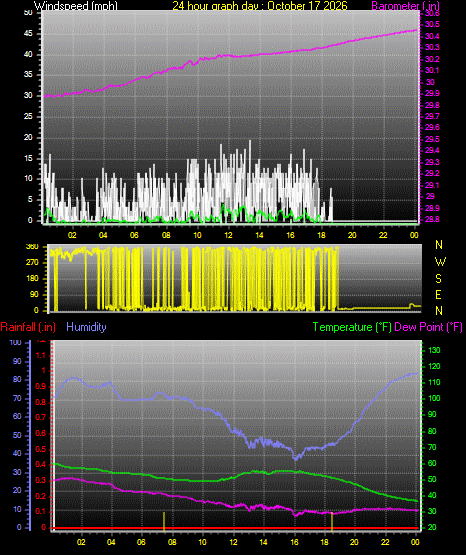This screenshot has width=466, height=555.
Task: Click barometer axis value 29.5
Action: tap(432, 139)
